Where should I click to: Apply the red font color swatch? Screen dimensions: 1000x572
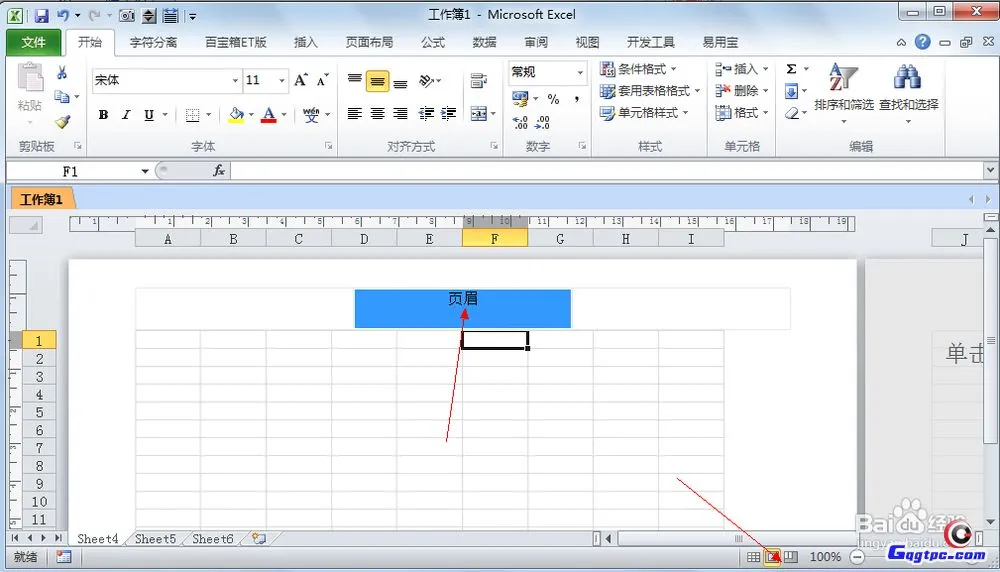point(268,115)
